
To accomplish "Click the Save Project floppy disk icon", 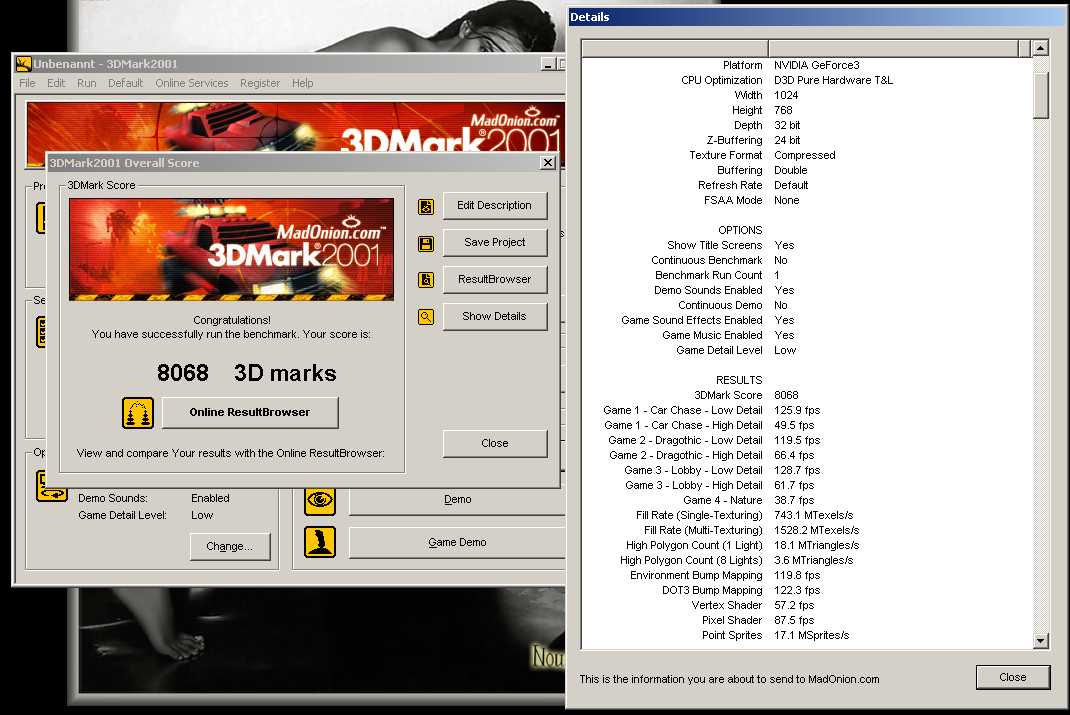I will tap(426, 244).
